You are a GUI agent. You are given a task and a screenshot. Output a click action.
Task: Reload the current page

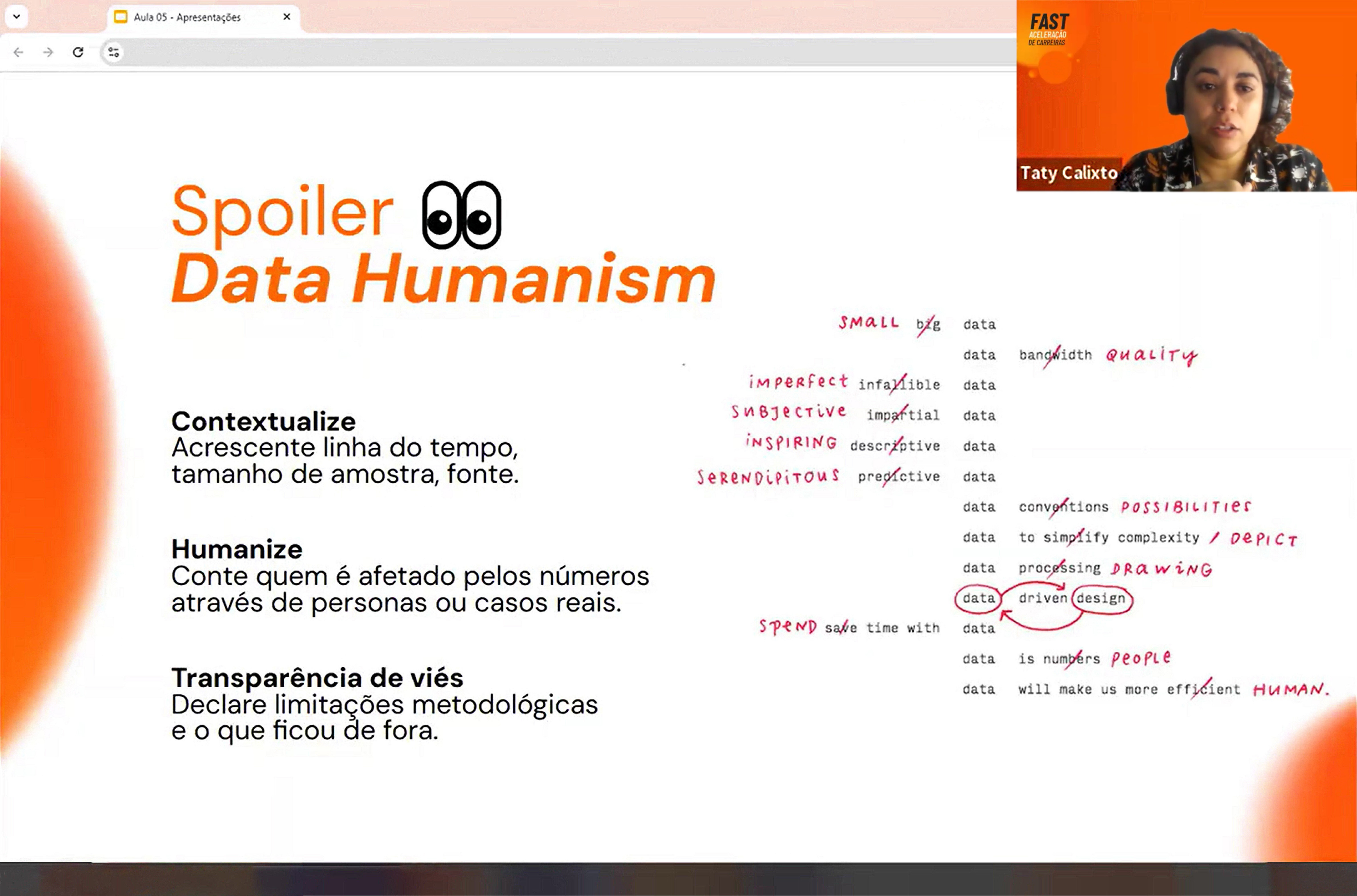click(x=78, y=53)
